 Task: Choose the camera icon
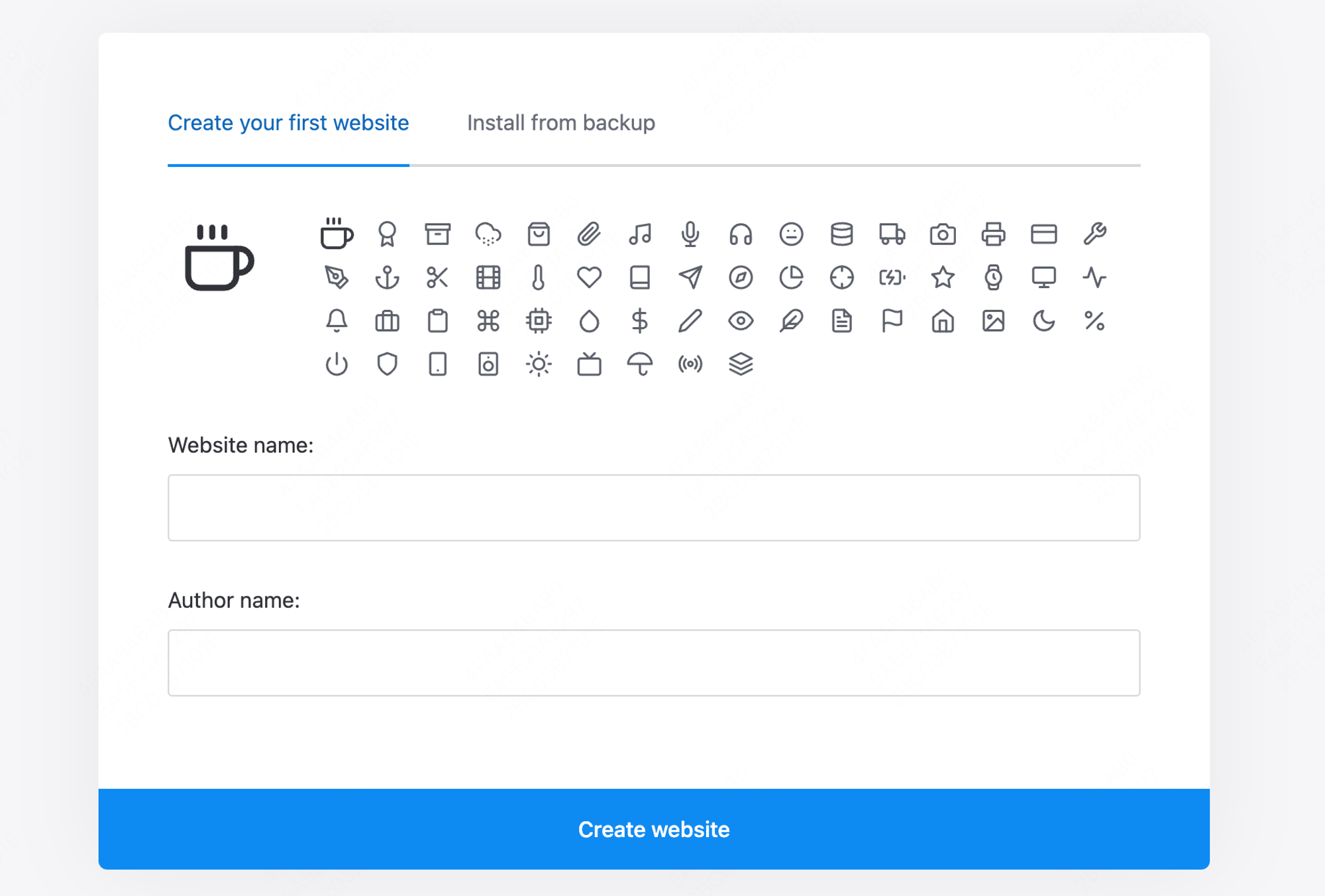click(x=943, y=234)
